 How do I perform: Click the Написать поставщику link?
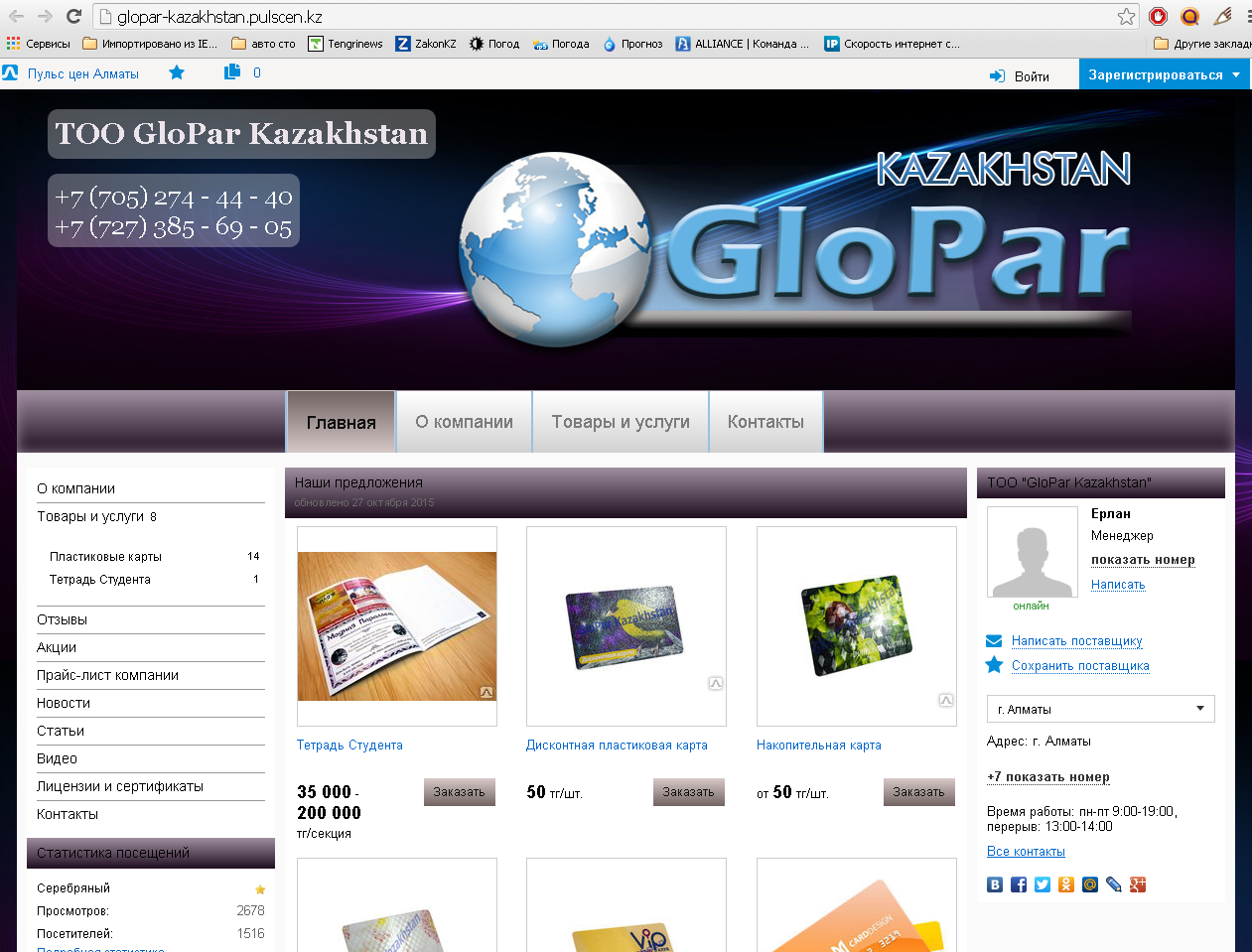(x=1076, y=641)
